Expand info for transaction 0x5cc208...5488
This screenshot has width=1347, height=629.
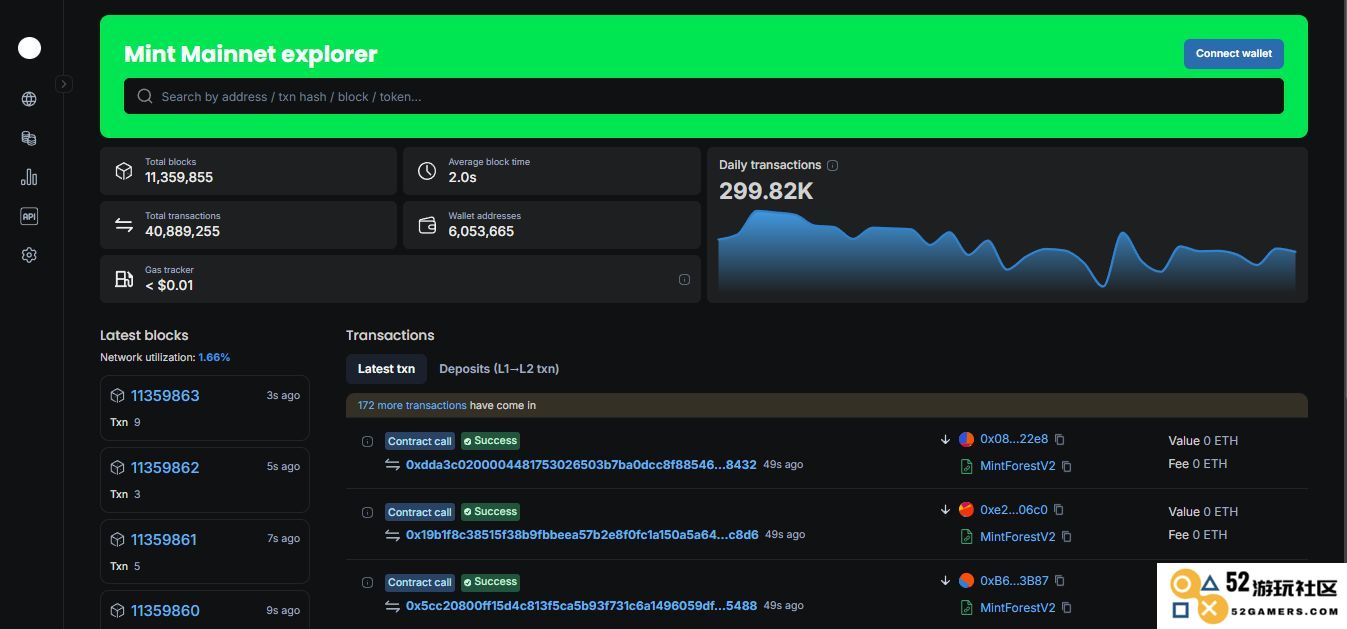coord(367,582)
